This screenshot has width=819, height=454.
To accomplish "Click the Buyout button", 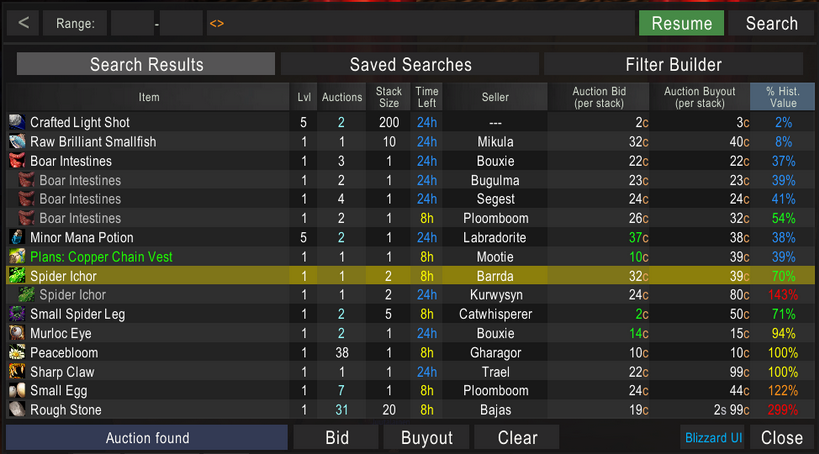I will click(x=427, y=438).
